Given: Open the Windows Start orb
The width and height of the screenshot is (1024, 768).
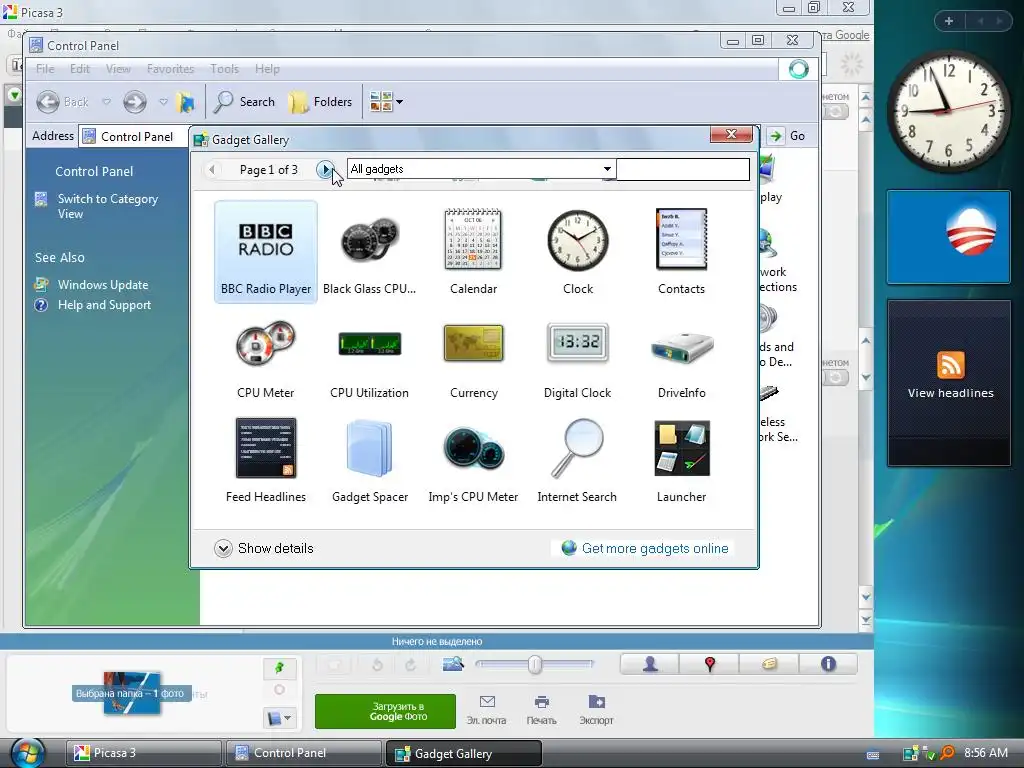Looking at the screenshot, I should point(27,753).
